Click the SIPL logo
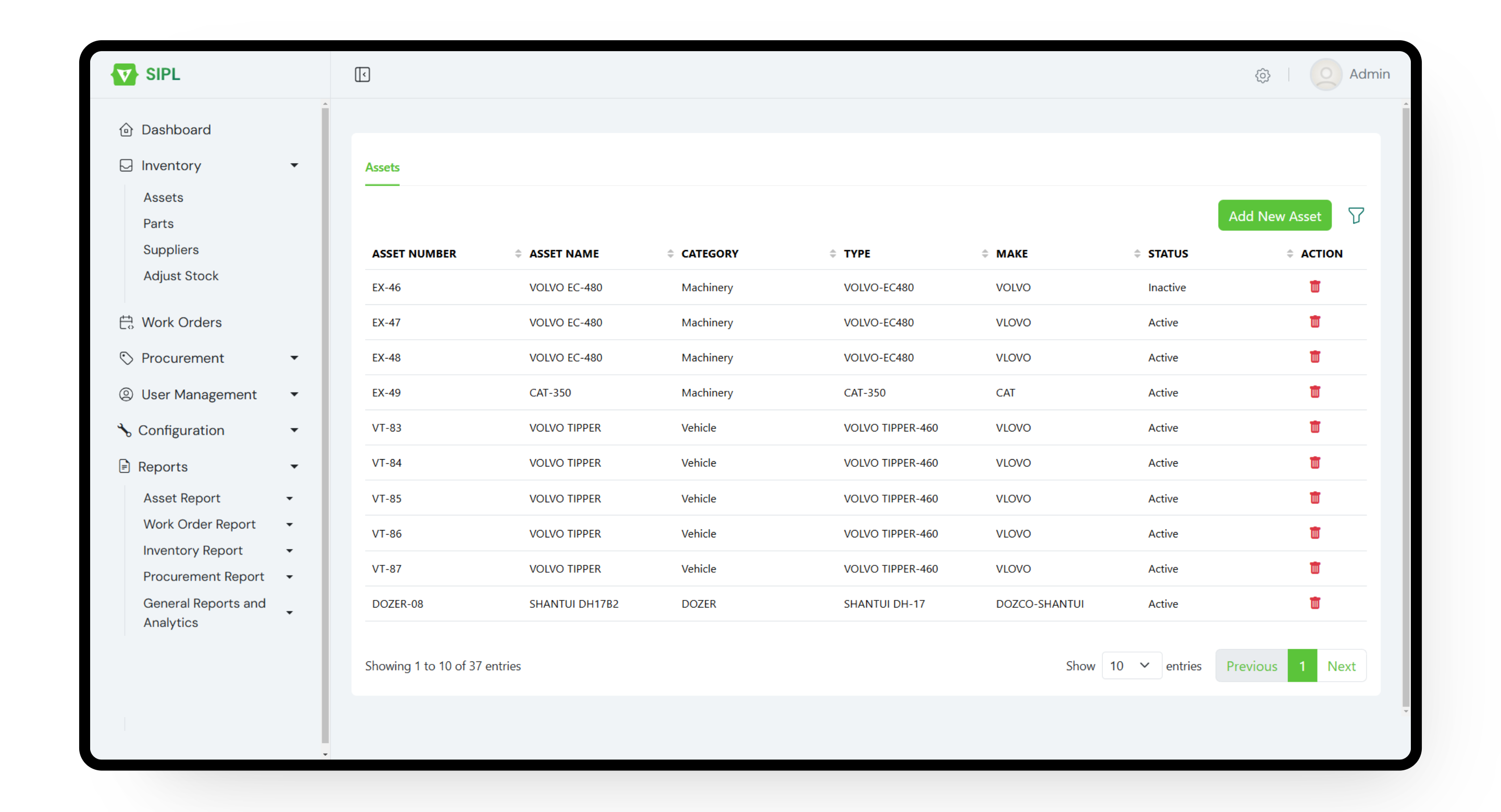This screenshot has width=1501, height=812. (145, 75)
